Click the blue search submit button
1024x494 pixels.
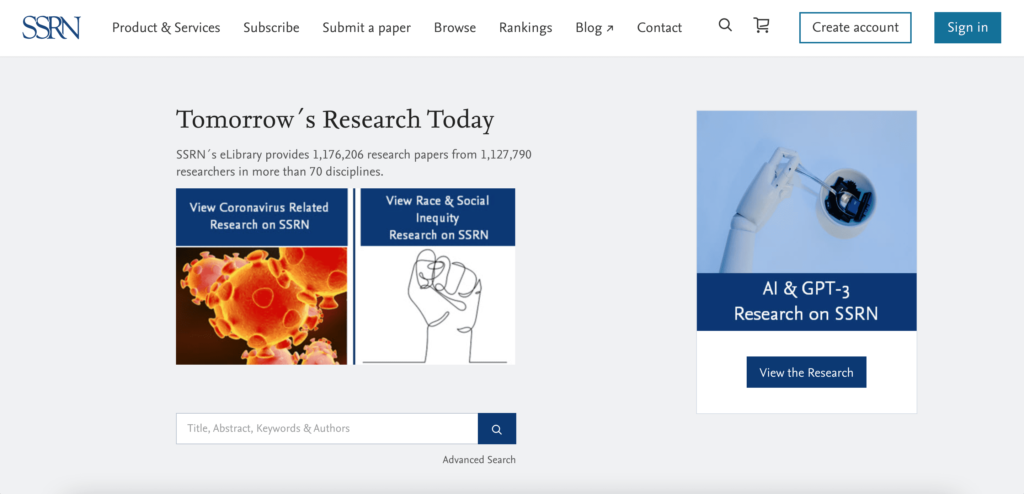(x=497, y=428)
